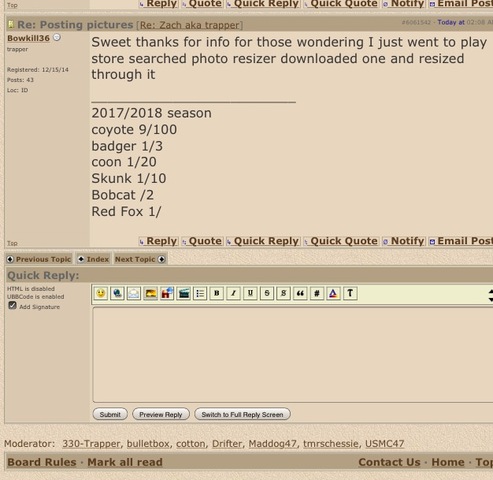493x480 pixels.
Task: Insert code block with hash icon
Action: click(317, 293)
